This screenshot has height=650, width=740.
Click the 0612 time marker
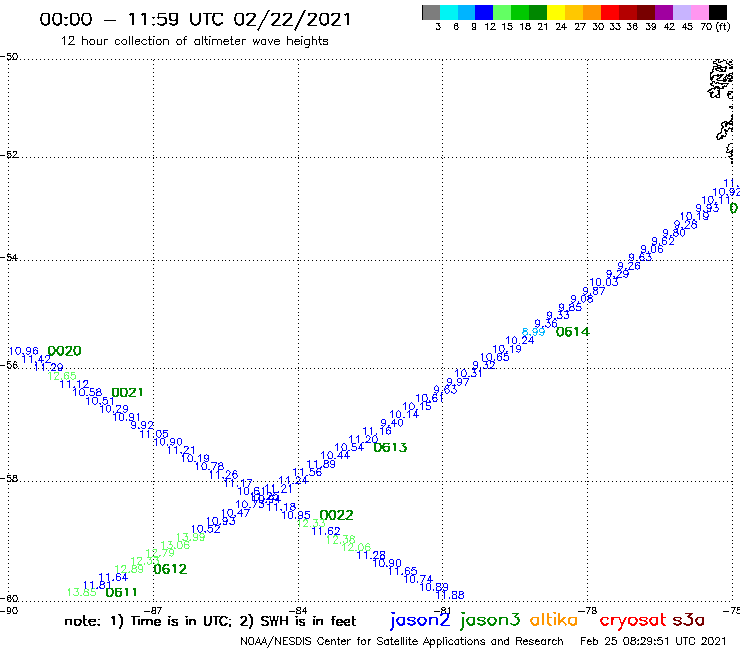click(170, 569)
